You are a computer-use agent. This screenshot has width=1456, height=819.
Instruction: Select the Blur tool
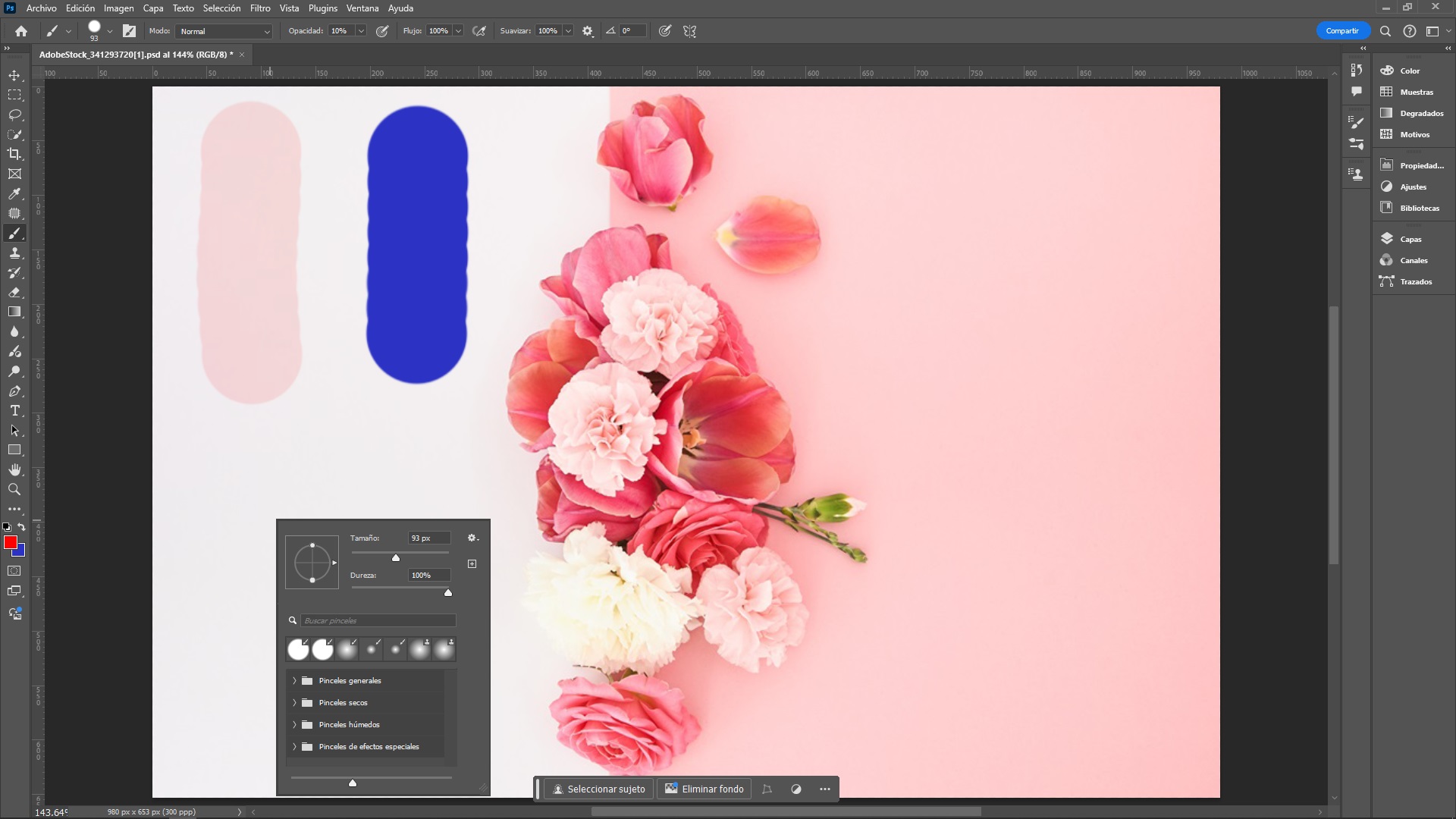[14, 331]
